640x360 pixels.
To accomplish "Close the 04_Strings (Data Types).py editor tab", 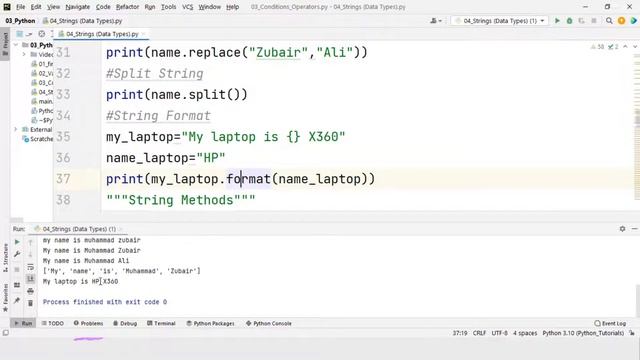I will click(144, 34).
